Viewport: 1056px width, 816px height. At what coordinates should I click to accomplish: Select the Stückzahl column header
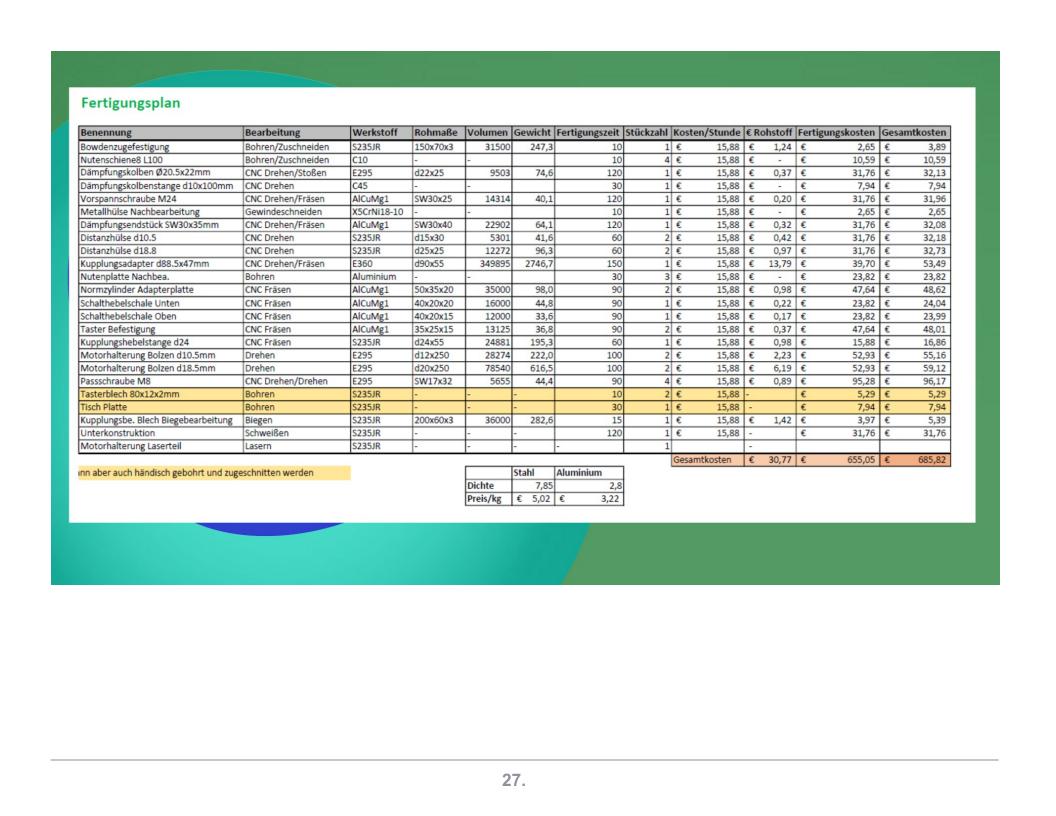(646, 132)
